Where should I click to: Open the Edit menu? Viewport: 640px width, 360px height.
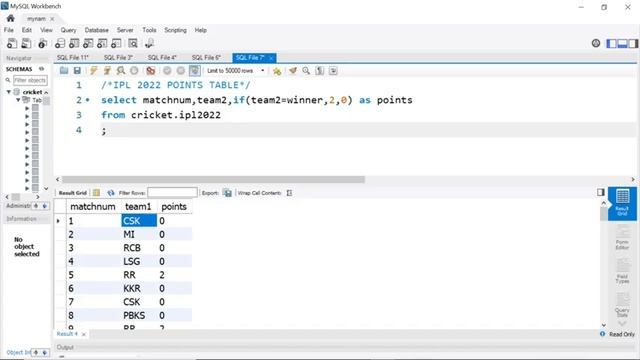click(27, 30)
